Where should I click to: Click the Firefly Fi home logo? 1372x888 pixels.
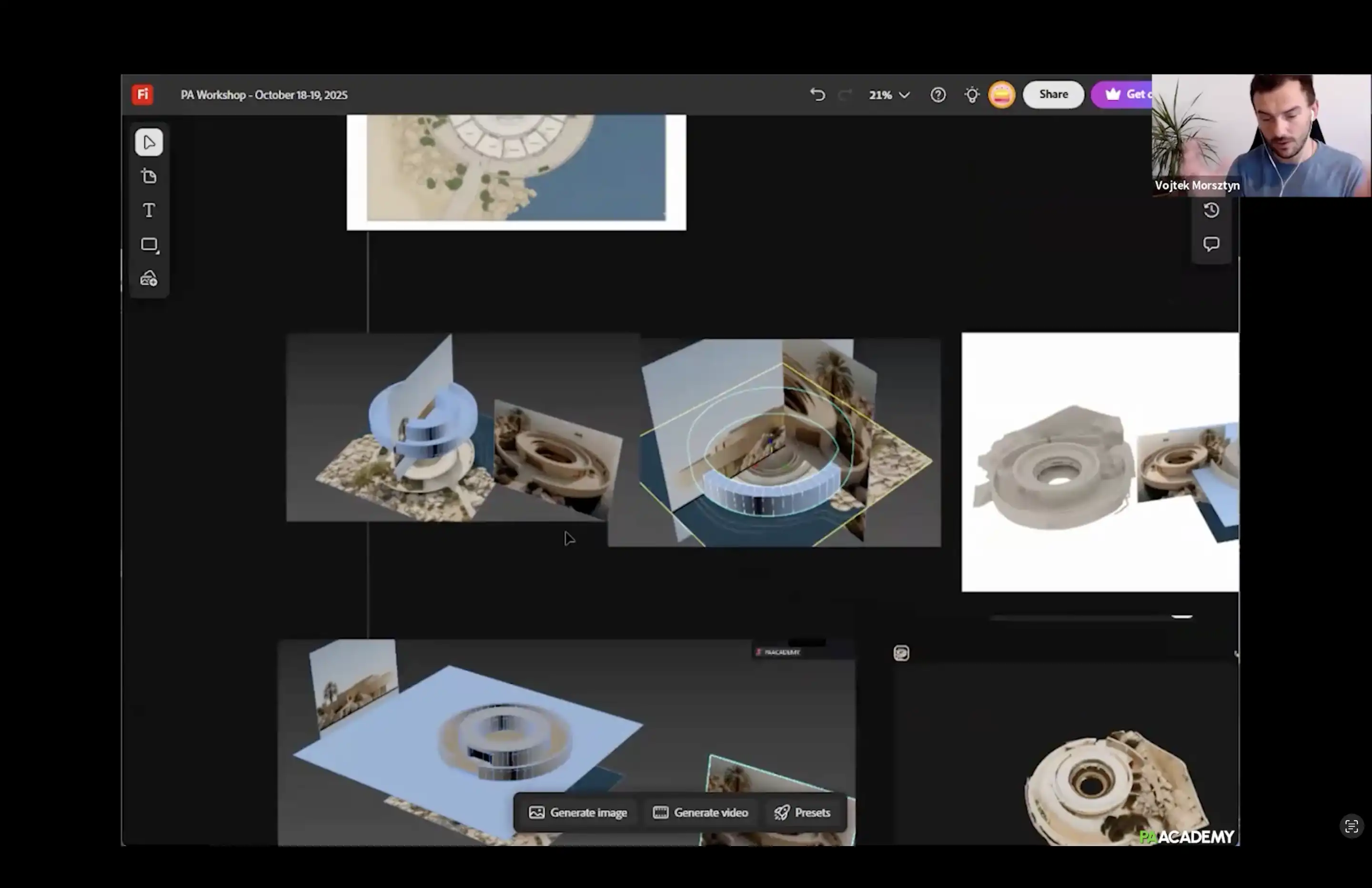pyautogui.click(x=142, y=95)
